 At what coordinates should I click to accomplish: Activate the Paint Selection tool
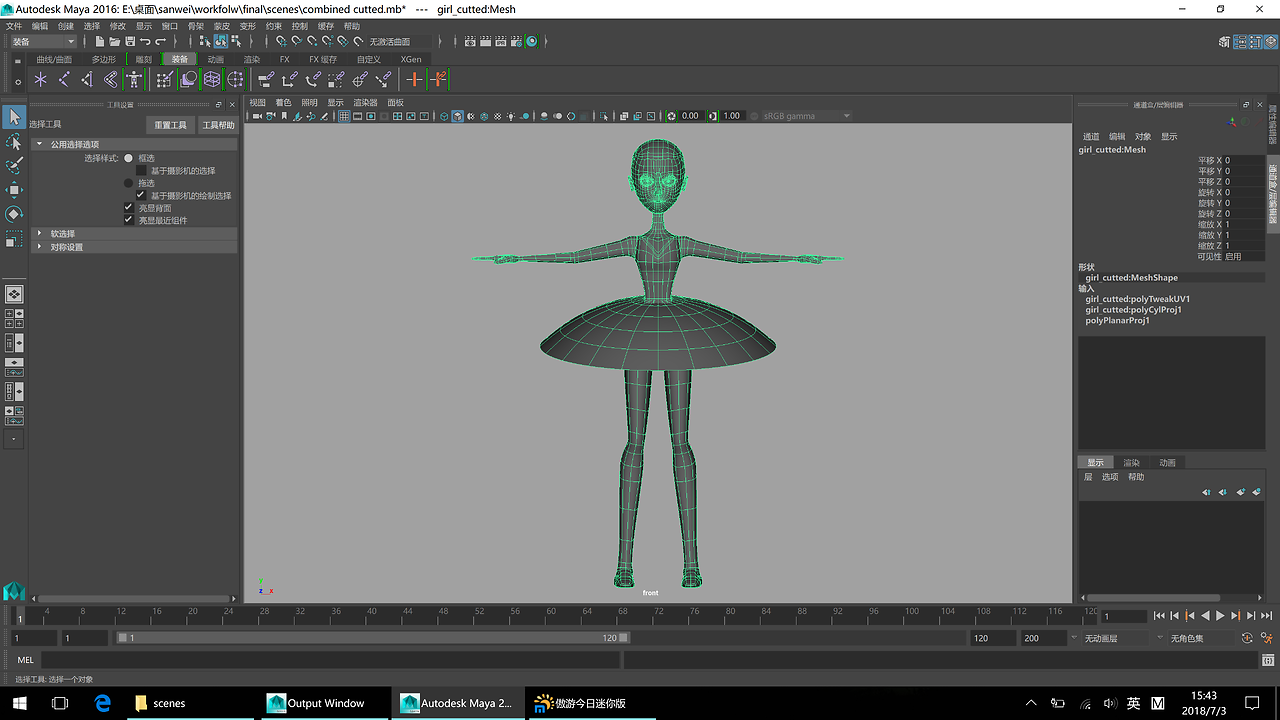tap(14, 166)
